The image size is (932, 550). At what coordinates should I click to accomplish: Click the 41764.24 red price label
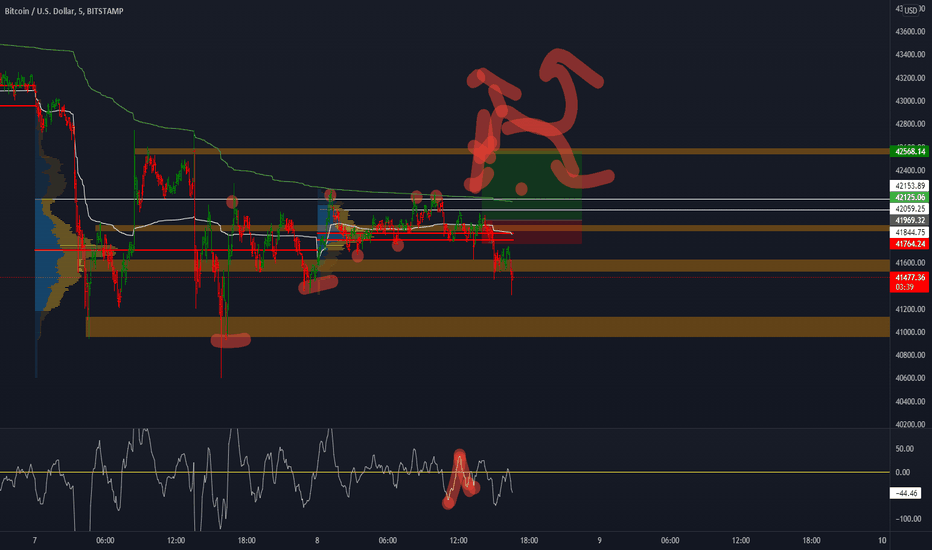[909, 244]
